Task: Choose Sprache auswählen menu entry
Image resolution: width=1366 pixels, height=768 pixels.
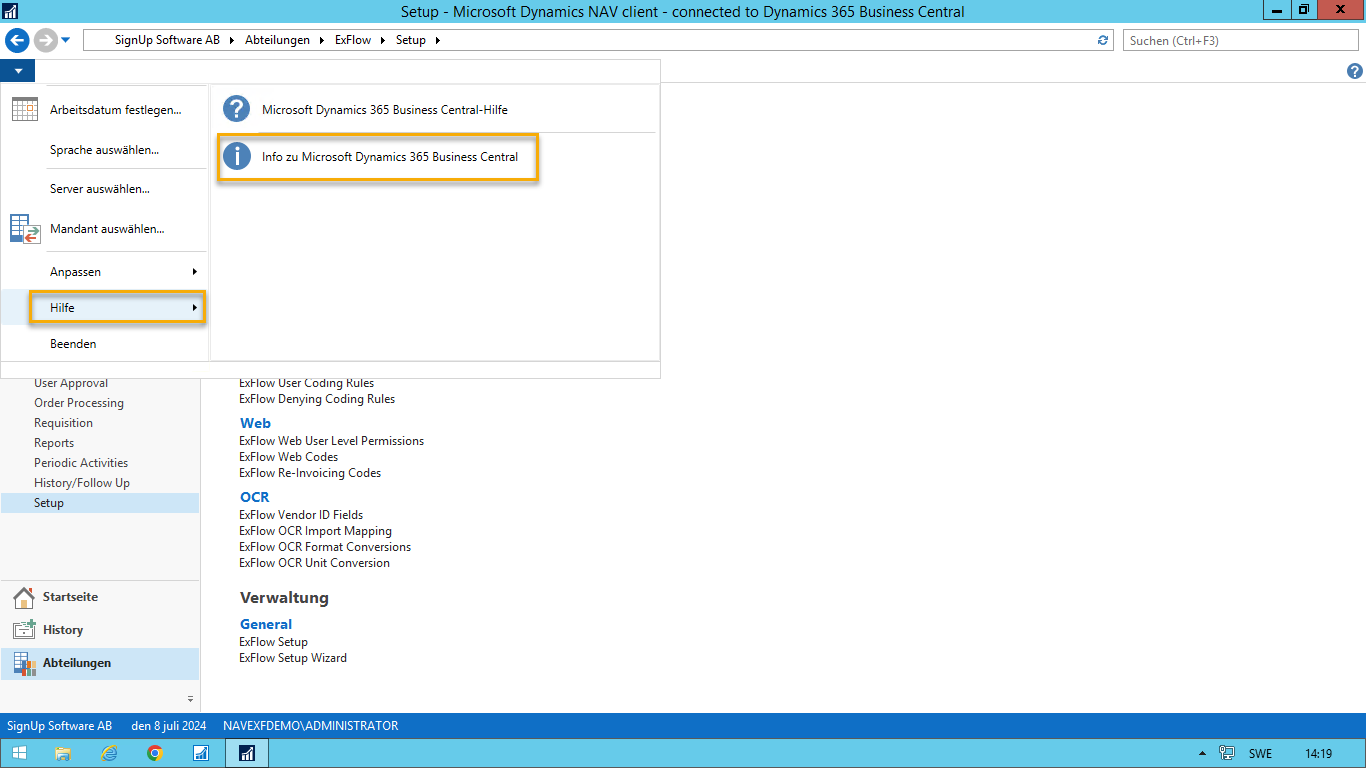Action: click(105, 150)
